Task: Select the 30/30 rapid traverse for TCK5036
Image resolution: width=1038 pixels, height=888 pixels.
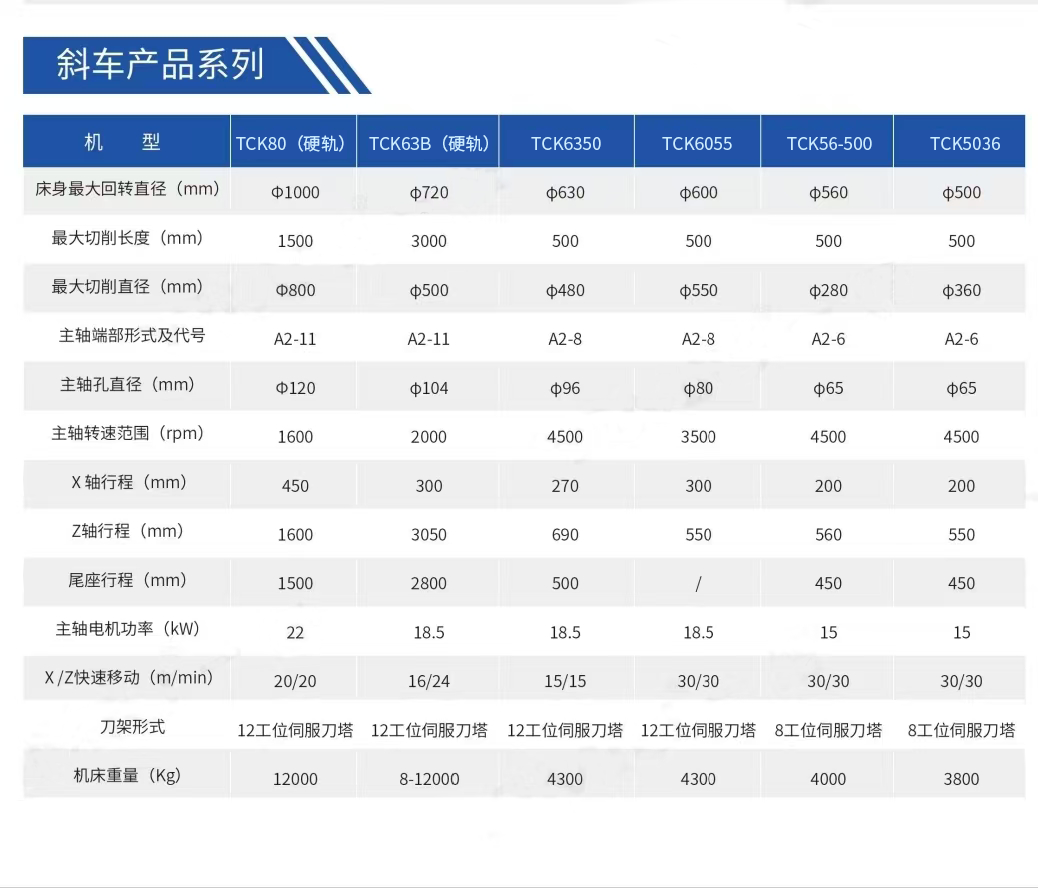Action: (960, 680)
